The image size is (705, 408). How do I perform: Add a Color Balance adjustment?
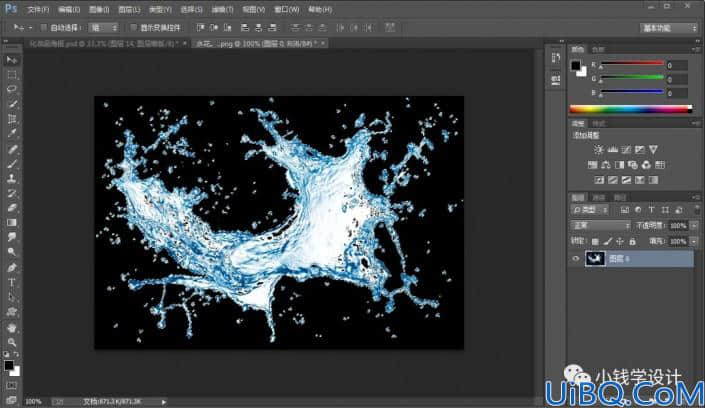click(606, 165)
